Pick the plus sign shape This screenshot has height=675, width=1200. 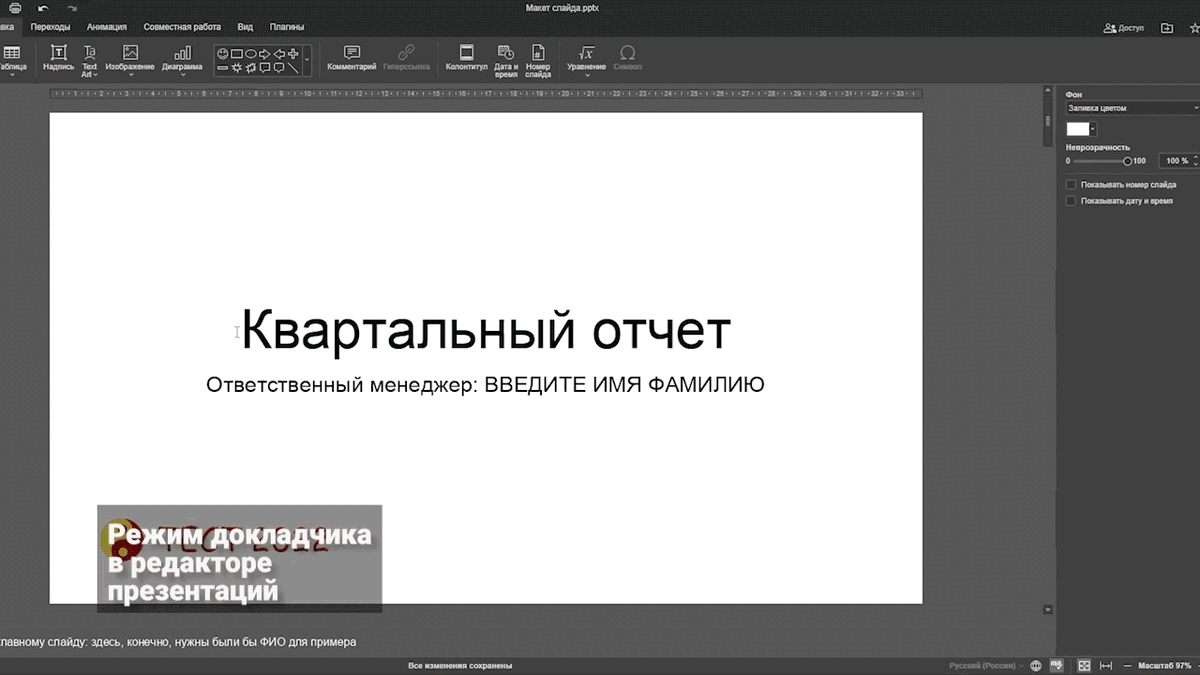[293, 53]
